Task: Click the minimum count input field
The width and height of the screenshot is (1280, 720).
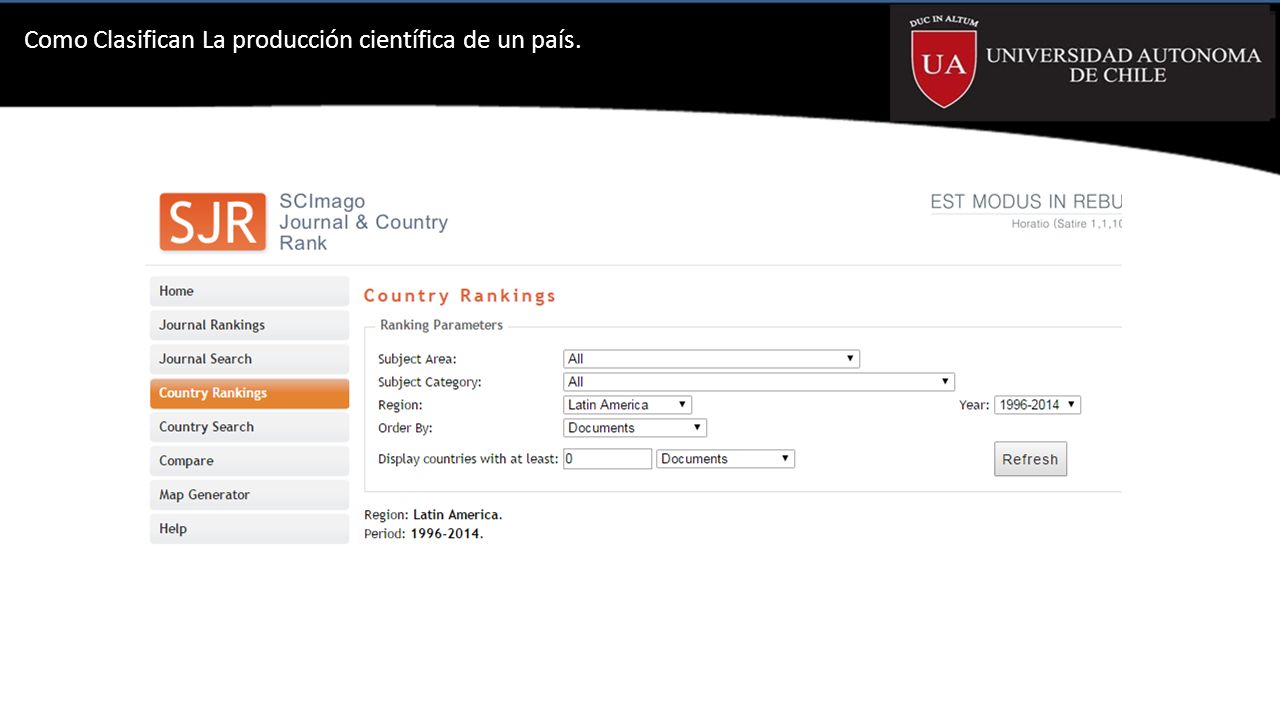Action: pos(607,459)
